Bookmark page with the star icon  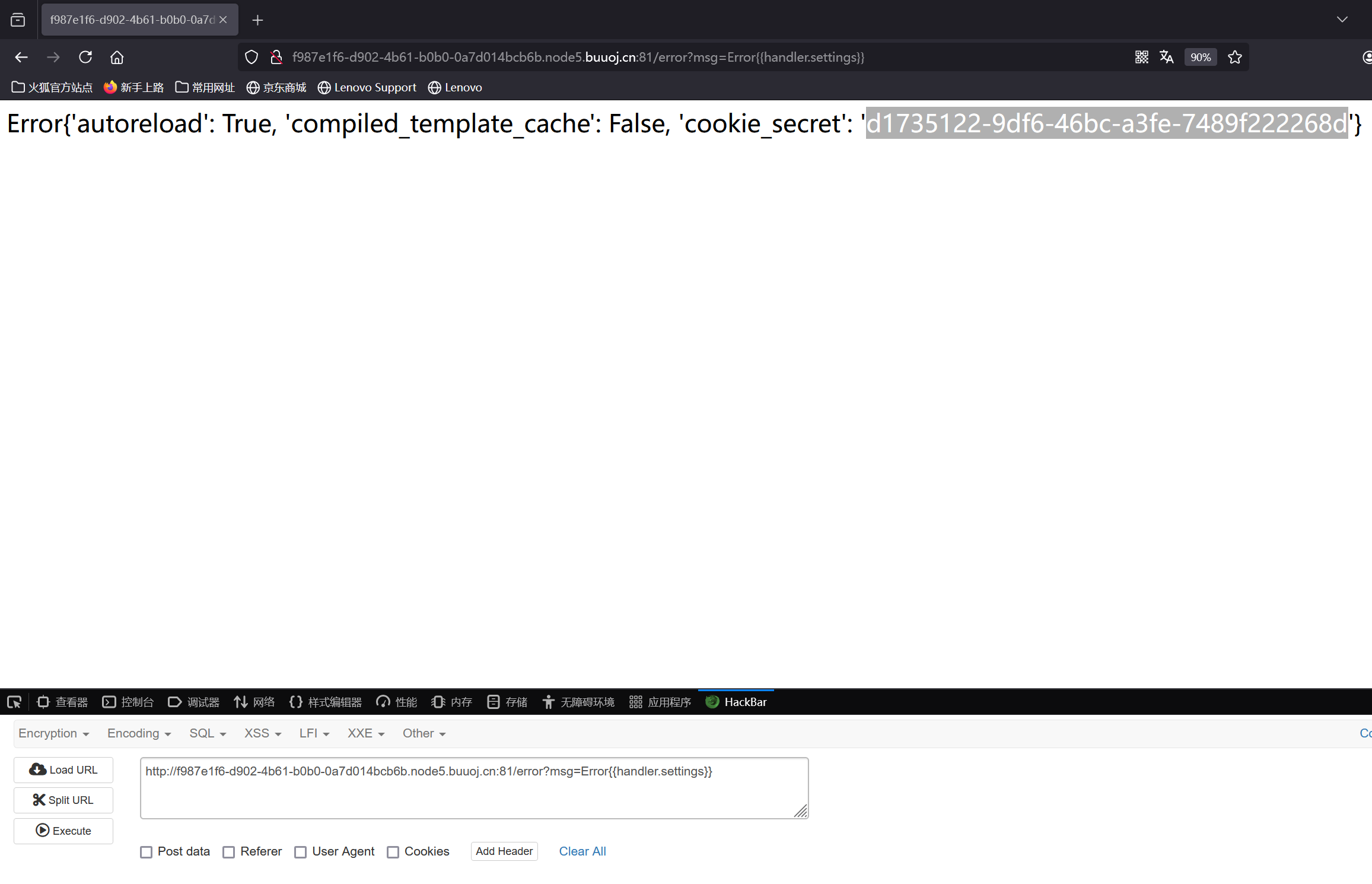(x=1235, y=57)
